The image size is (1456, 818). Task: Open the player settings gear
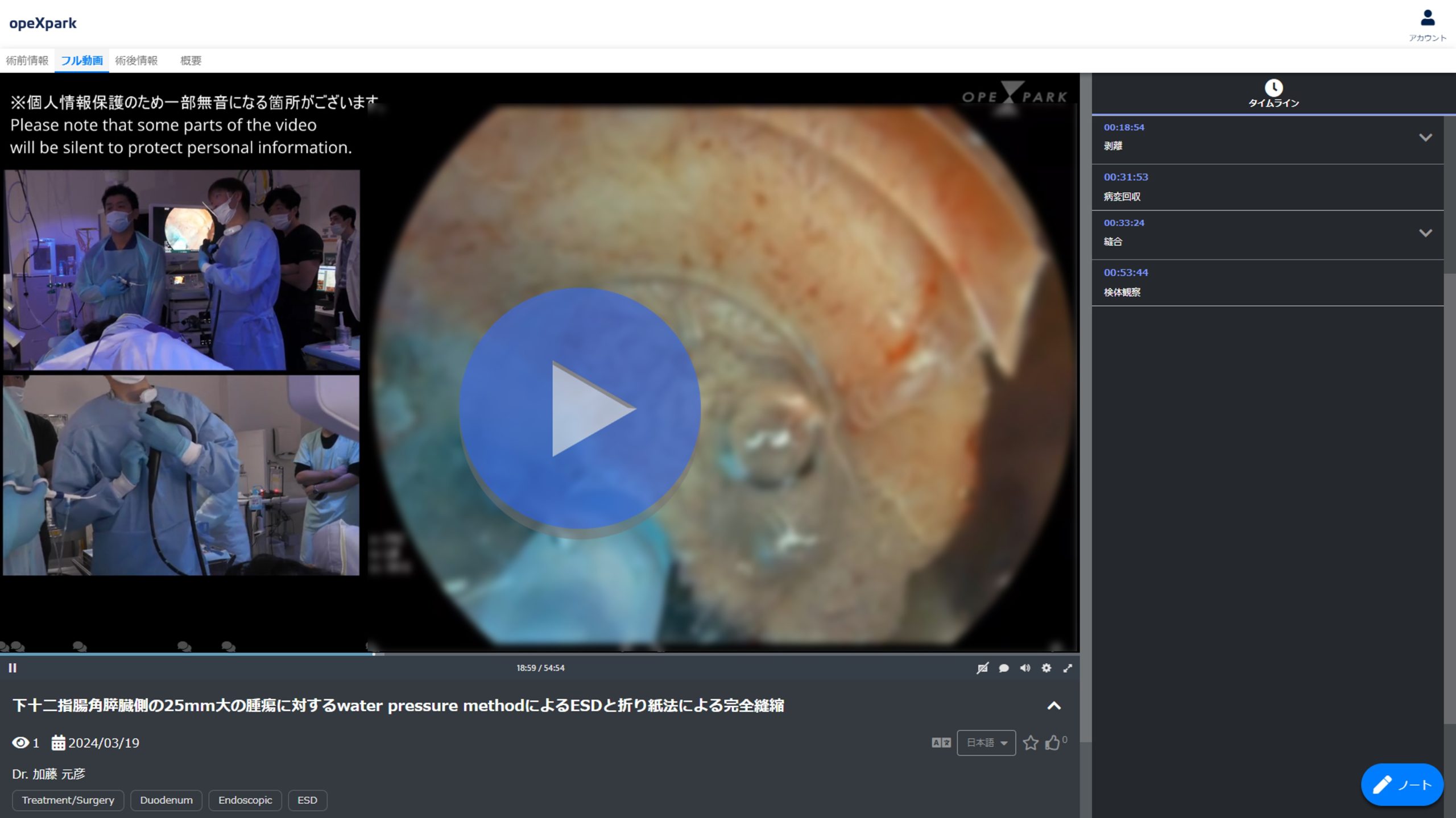click(x=1046, y=668)
